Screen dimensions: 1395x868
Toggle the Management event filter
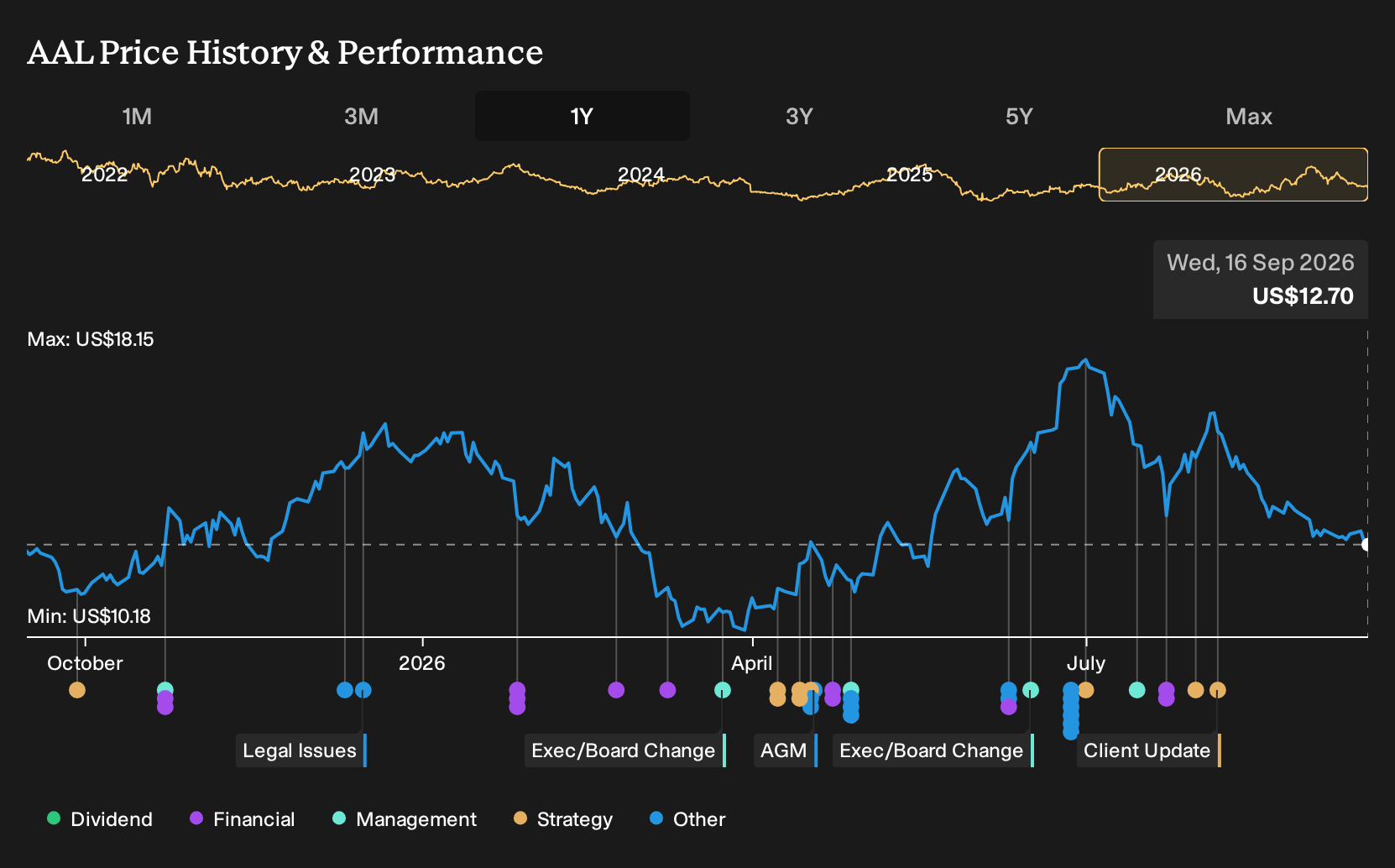point(405,818)
